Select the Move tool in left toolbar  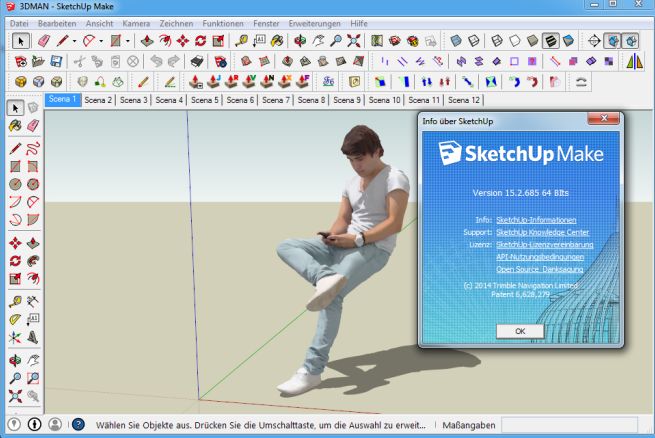(x=15, y=242)
